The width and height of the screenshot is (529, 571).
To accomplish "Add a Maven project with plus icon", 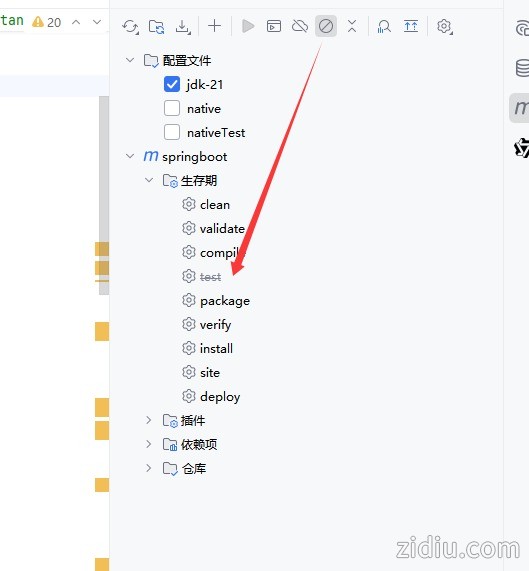I will tap(214, 26).
